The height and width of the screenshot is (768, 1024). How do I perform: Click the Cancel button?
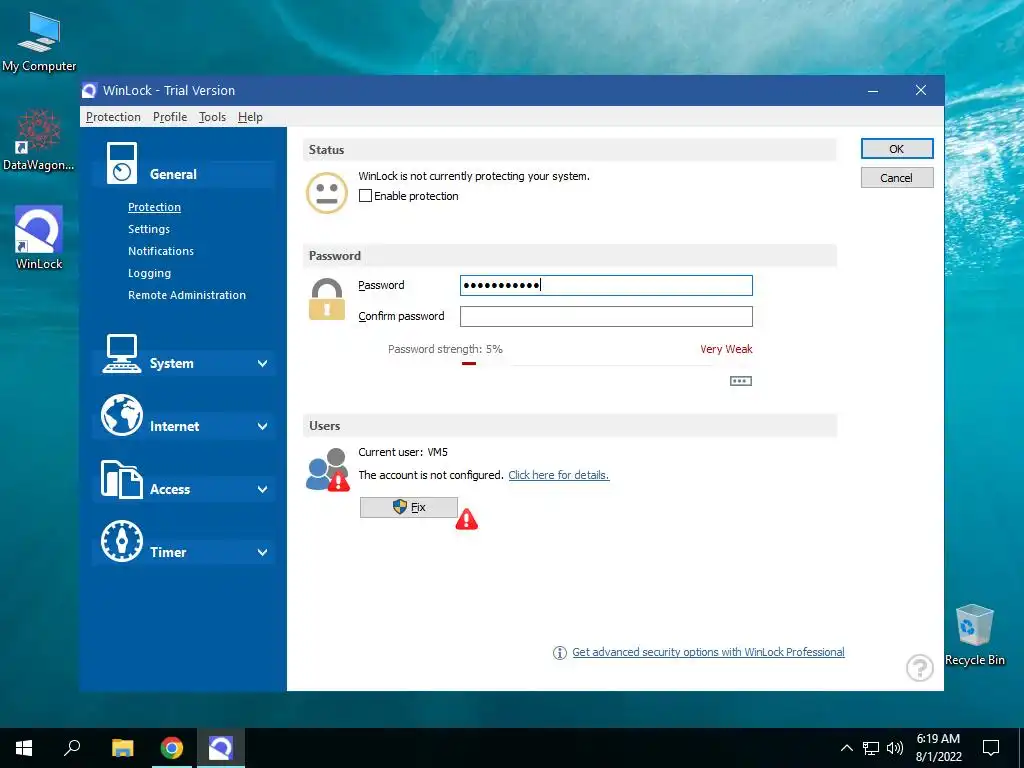pos(897,178)
